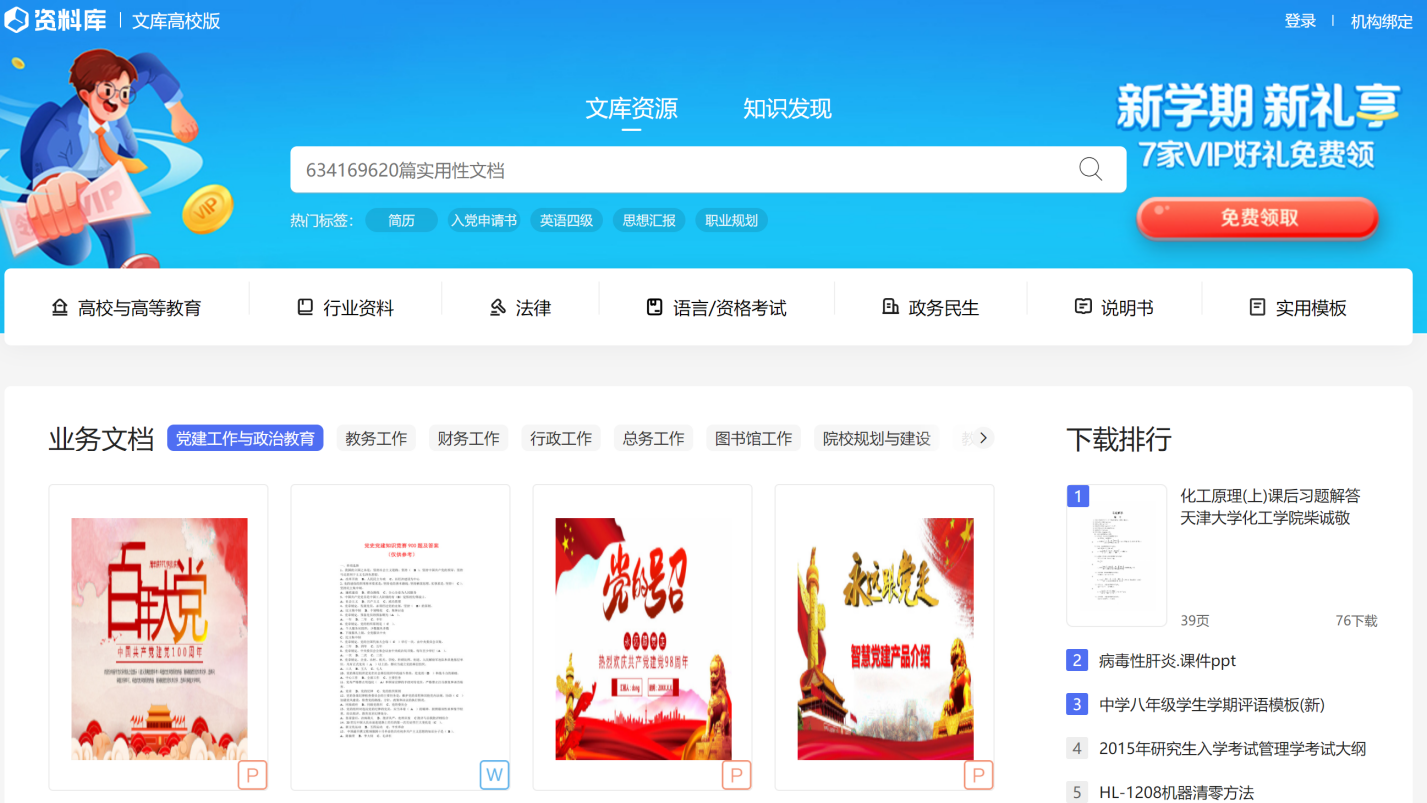This screenshot has width=1427, height=803.
Task: Select the 财务工作 category tab
Action: [x=468, y=438]
